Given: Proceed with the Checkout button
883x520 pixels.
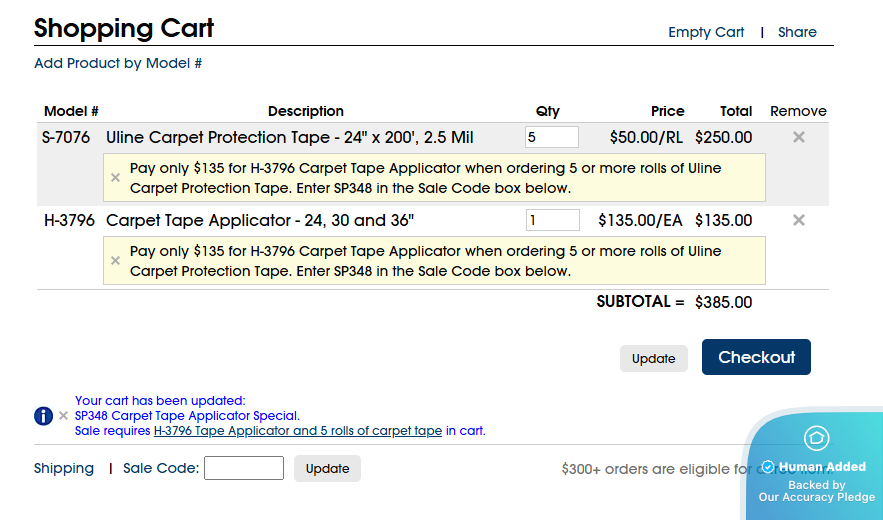Looking at the screenshot, I should 756,357.
